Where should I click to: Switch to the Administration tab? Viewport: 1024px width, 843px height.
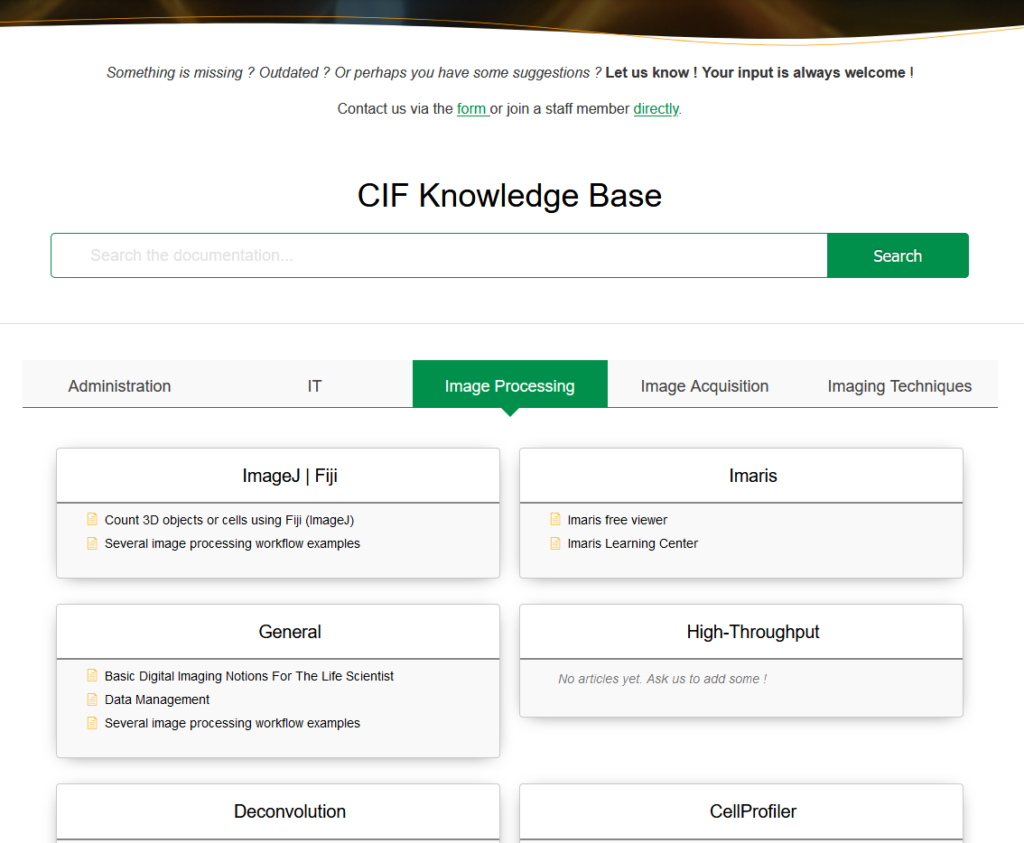click(119, 386)
